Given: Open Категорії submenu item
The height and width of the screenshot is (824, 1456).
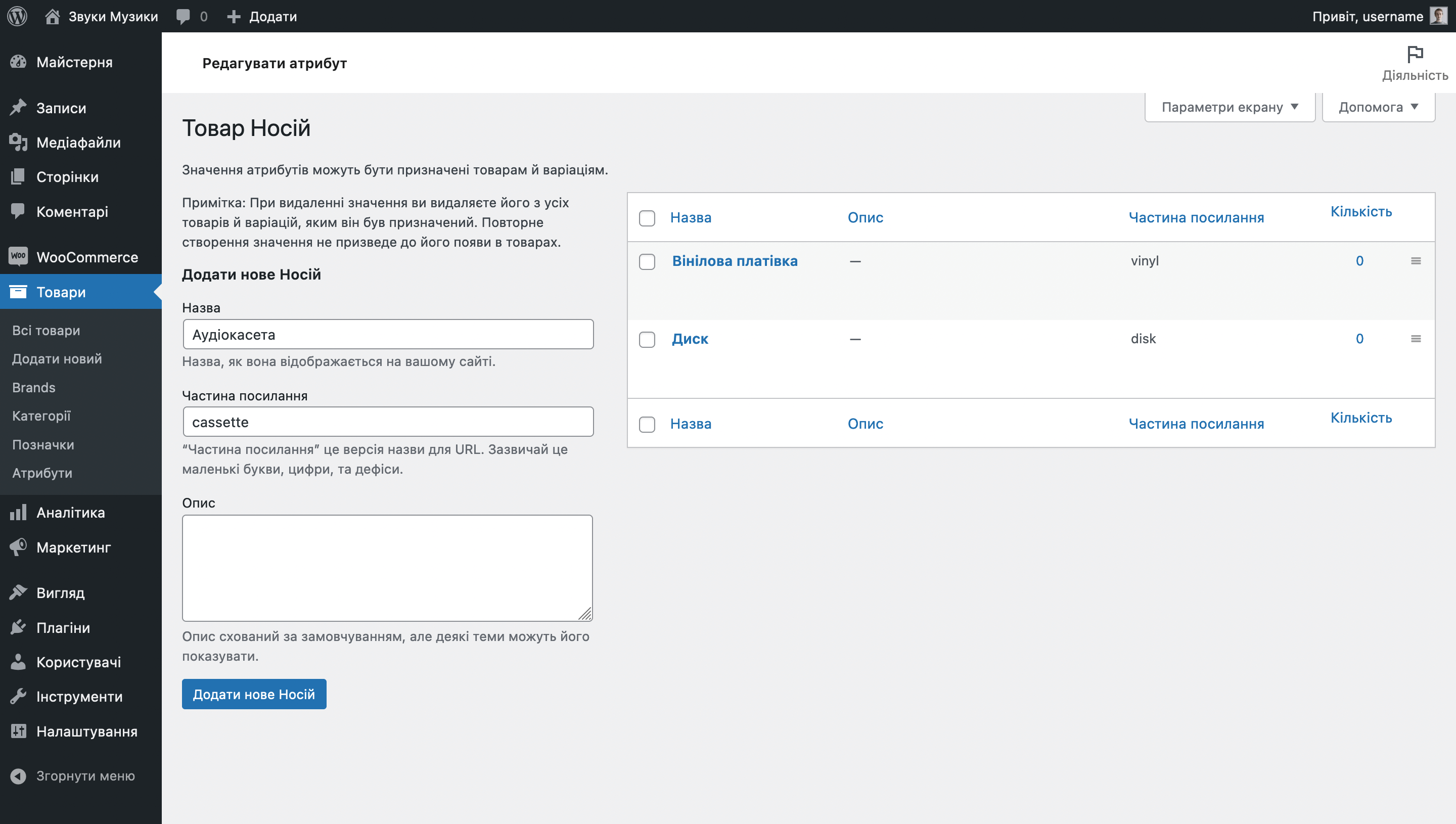Looking at the screenshot, I should point(41,416).
